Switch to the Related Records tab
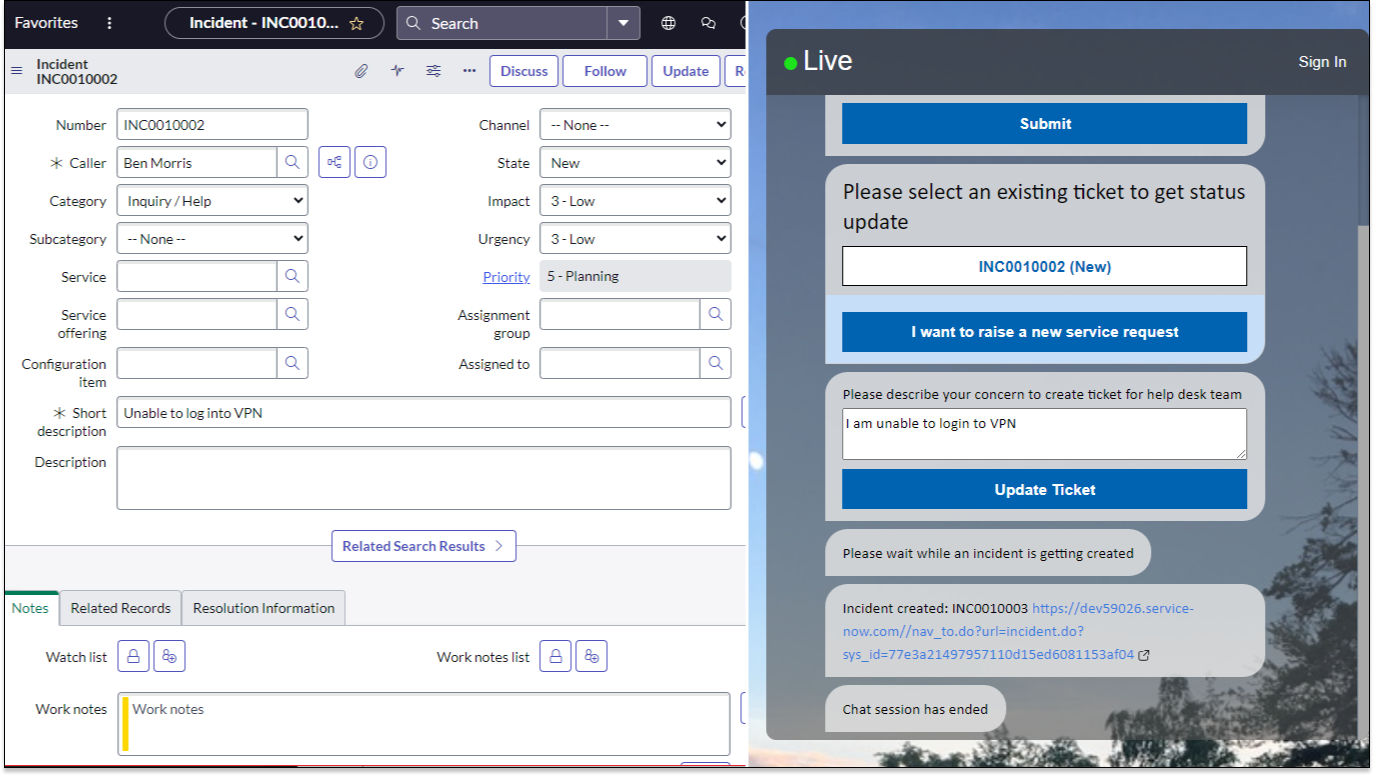Screen dimensions: 1374x776 (x=120, y=608)
